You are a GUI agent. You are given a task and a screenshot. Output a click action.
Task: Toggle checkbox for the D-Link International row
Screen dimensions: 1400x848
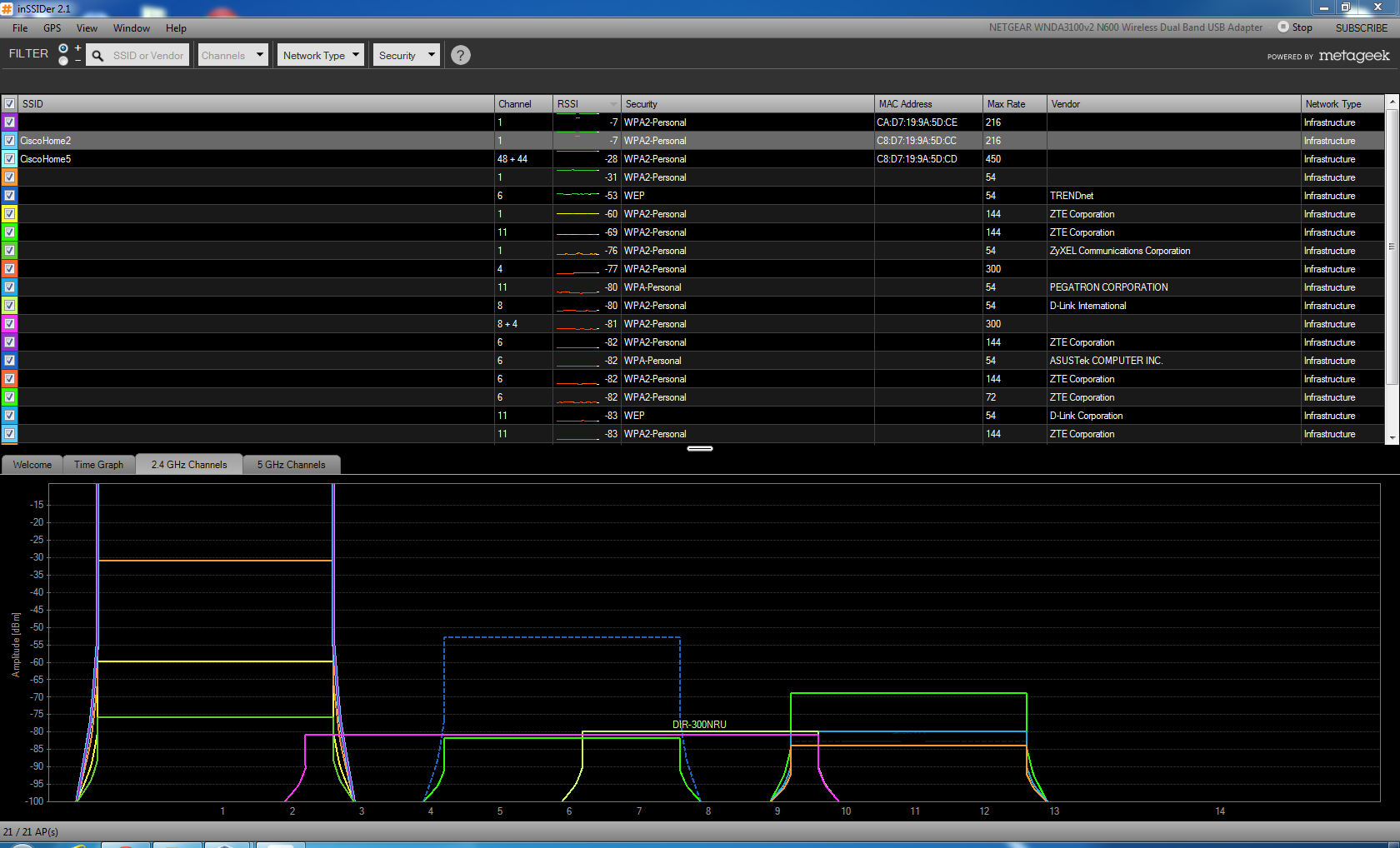click(10, 306)
